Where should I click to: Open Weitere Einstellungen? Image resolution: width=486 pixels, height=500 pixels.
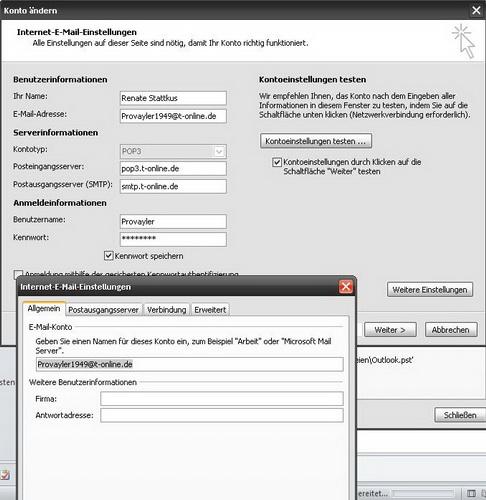tap(430, 290)
